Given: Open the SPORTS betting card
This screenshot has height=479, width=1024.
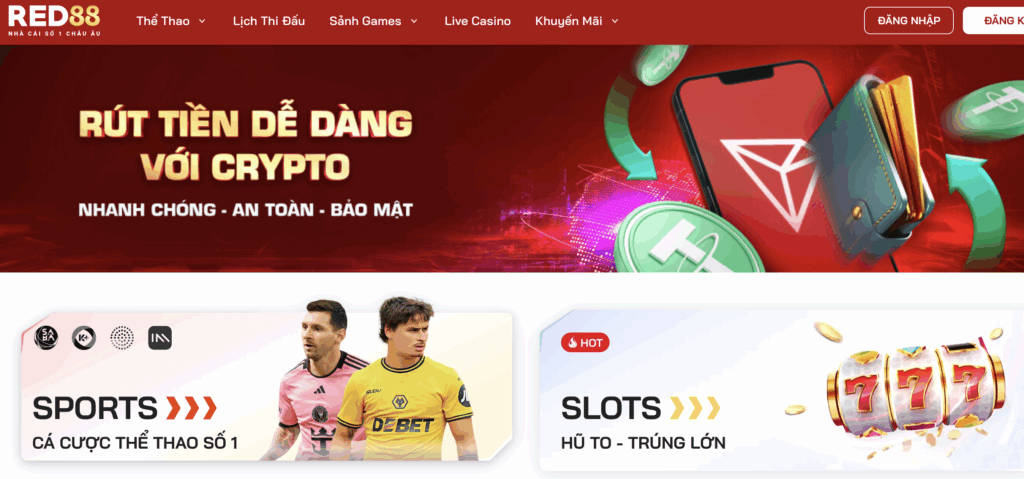Looking at the screenshot, I should pyautogui.click(x=266, y=386).
